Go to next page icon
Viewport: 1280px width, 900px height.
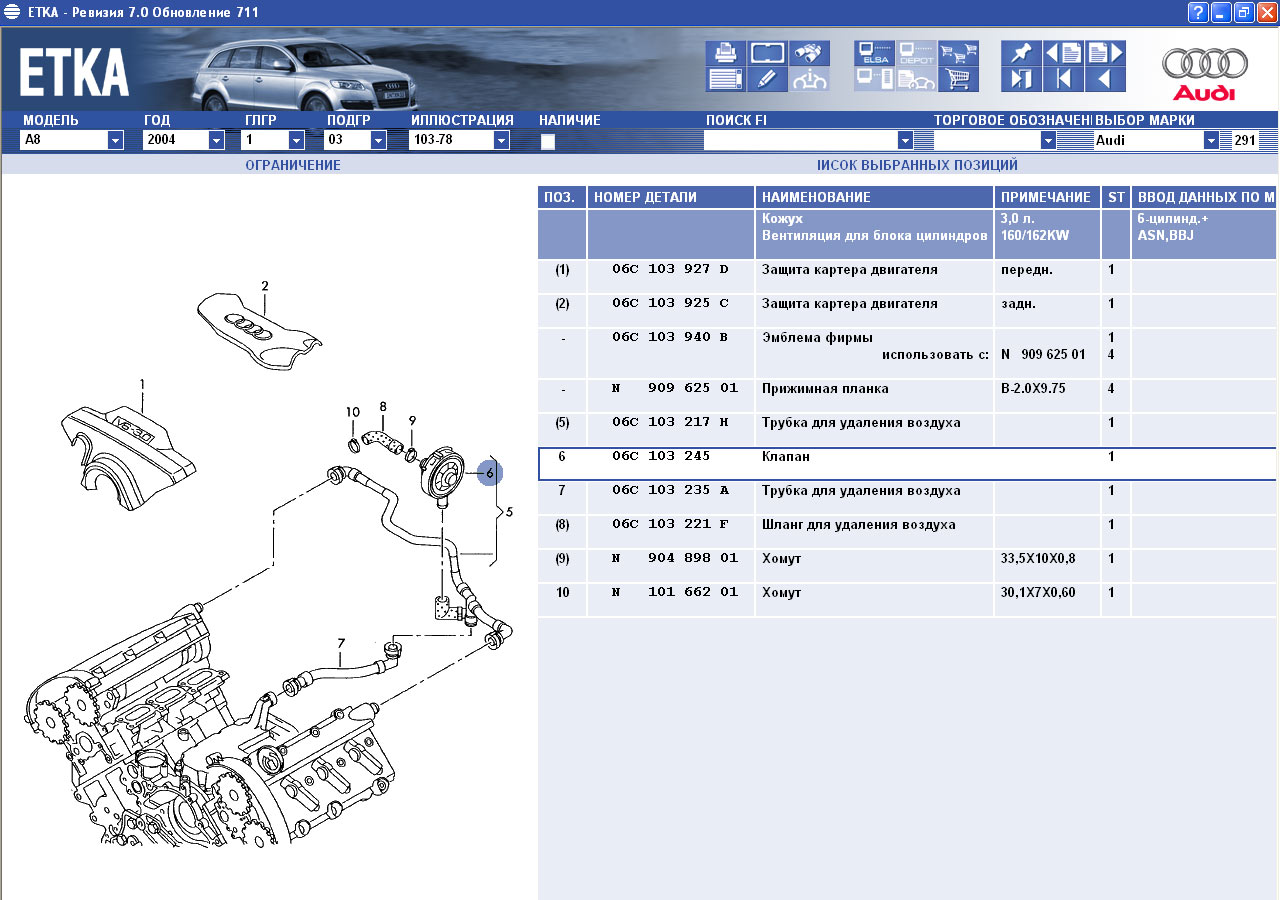click(1105, 53)
